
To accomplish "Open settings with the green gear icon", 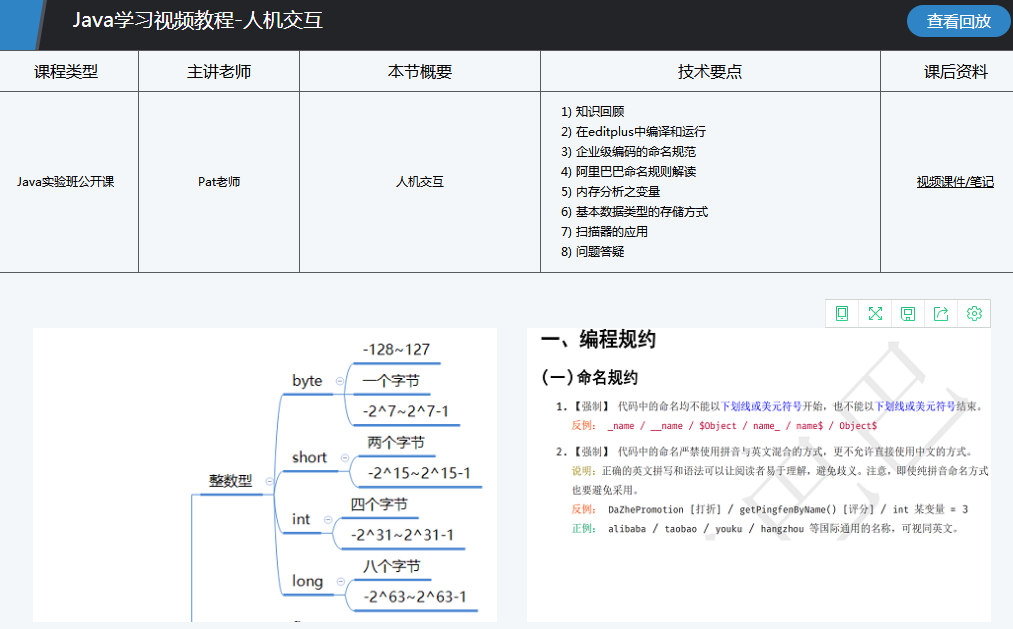I will pos(974,314).
